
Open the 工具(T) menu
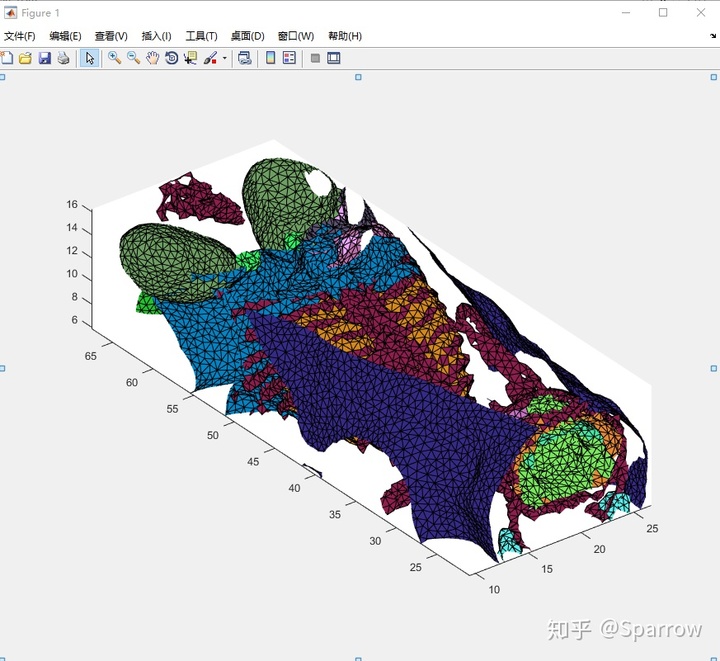click(x=201, y=36)
